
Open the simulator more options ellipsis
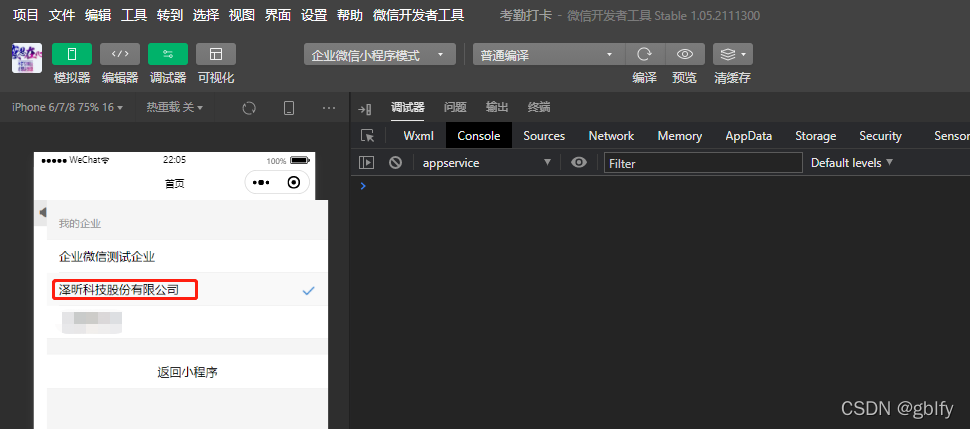click(x=329, y=108)
